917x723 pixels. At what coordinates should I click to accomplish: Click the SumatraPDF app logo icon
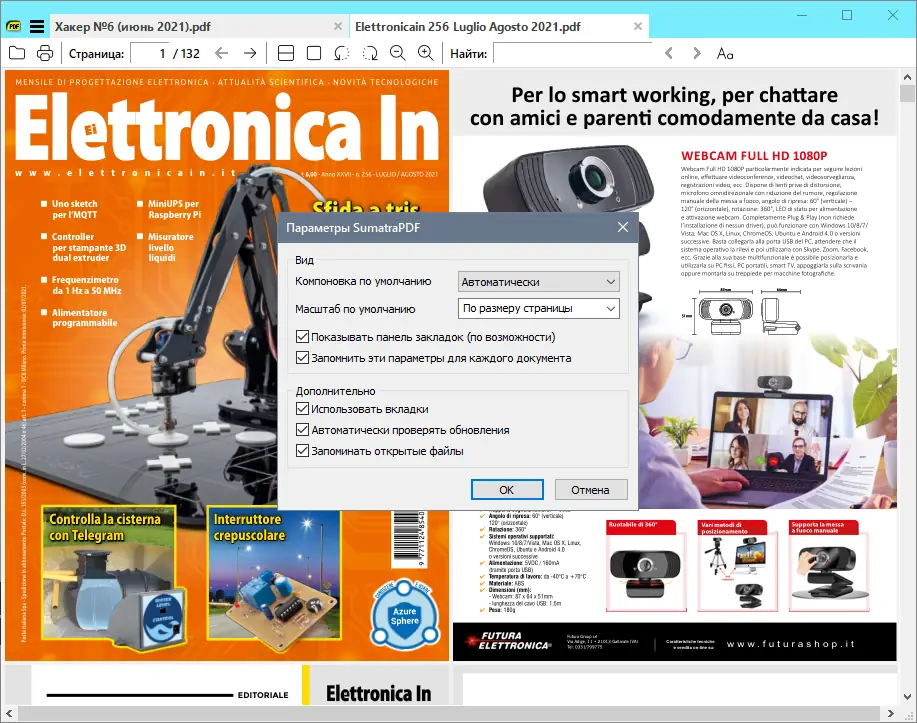pos(13,26)
